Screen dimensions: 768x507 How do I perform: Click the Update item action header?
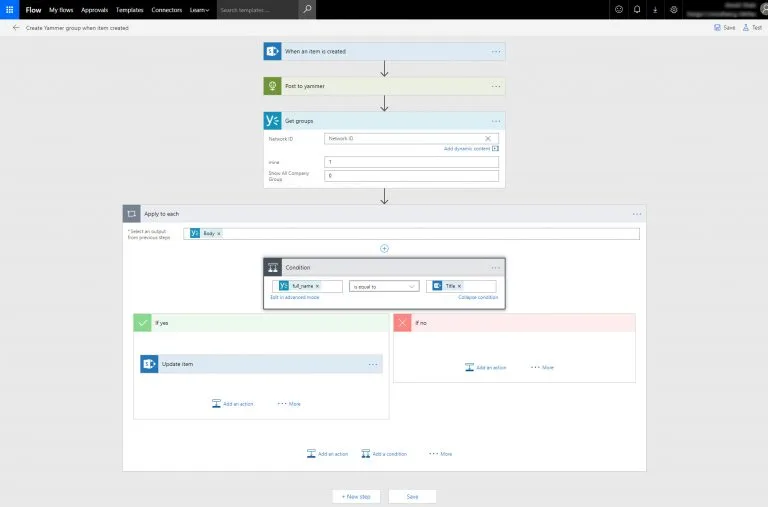click(x=261, y=364)
